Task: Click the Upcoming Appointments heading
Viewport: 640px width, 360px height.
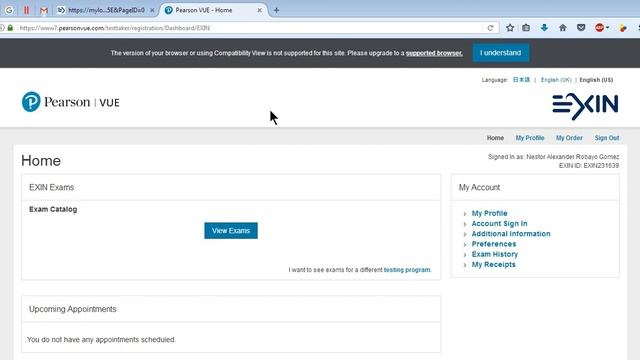Action: pos(73,309)
